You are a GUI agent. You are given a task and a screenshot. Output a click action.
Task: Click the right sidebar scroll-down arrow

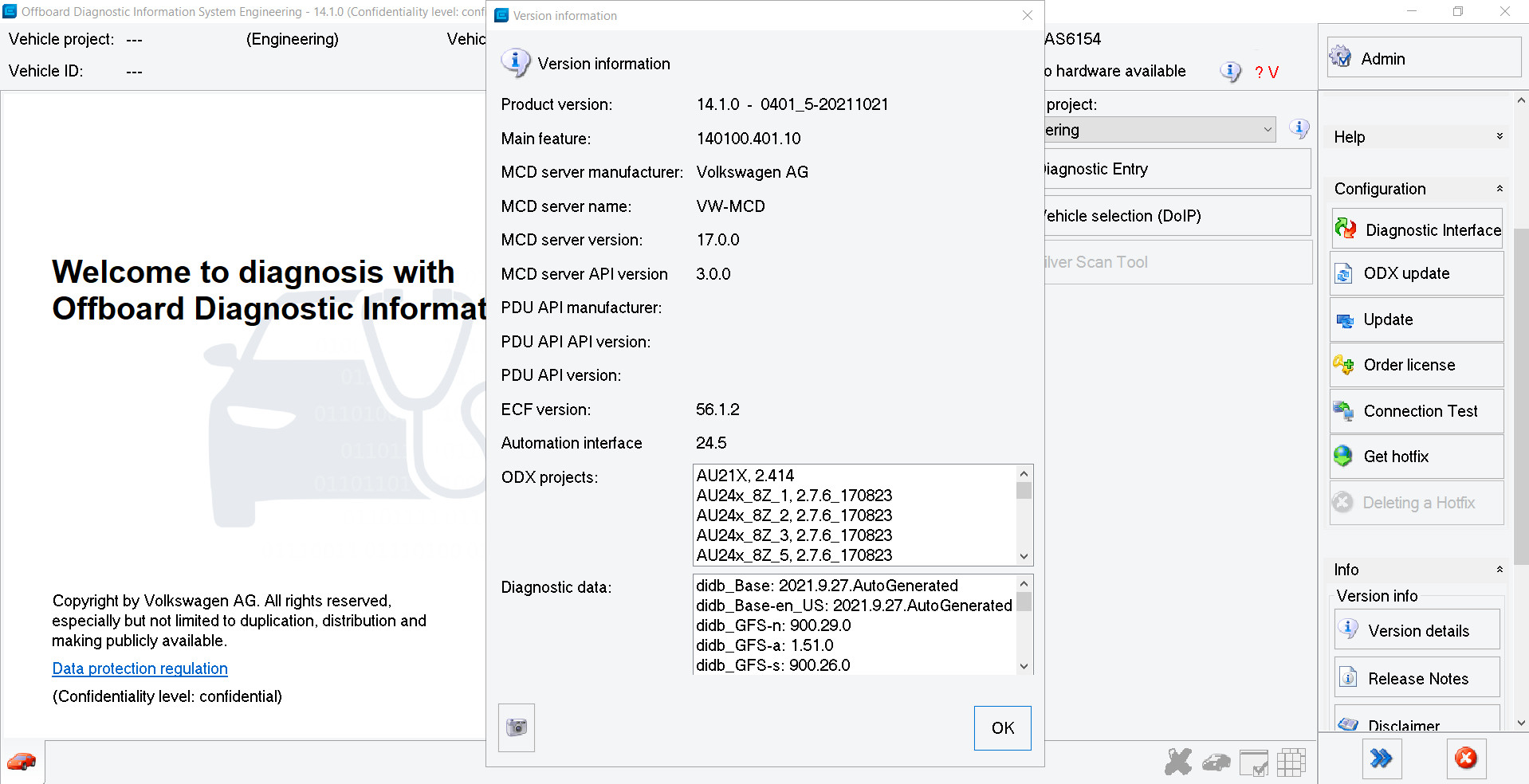[x=1521, y=723]
